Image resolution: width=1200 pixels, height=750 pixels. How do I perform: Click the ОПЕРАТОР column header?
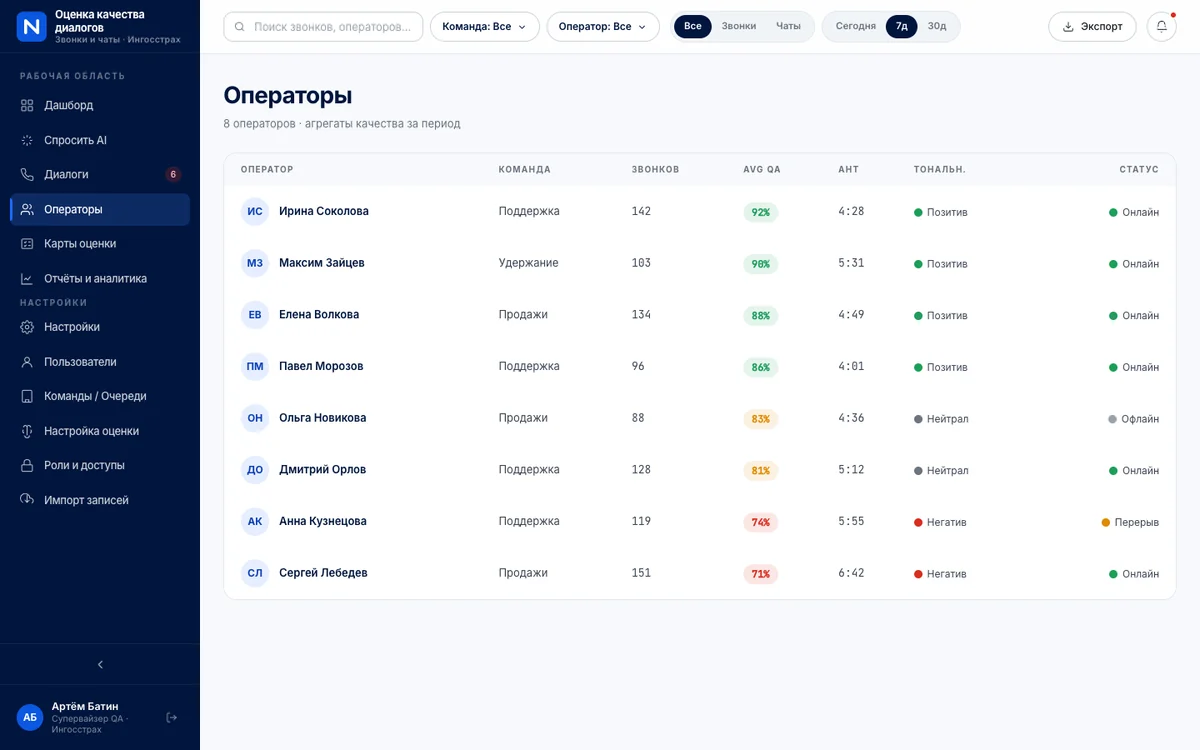(x=267, y=169)
